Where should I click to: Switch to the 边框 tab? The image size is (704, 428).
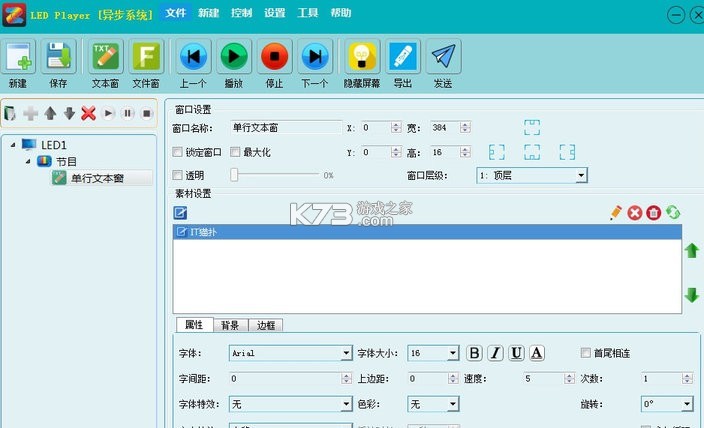point(266,325)
